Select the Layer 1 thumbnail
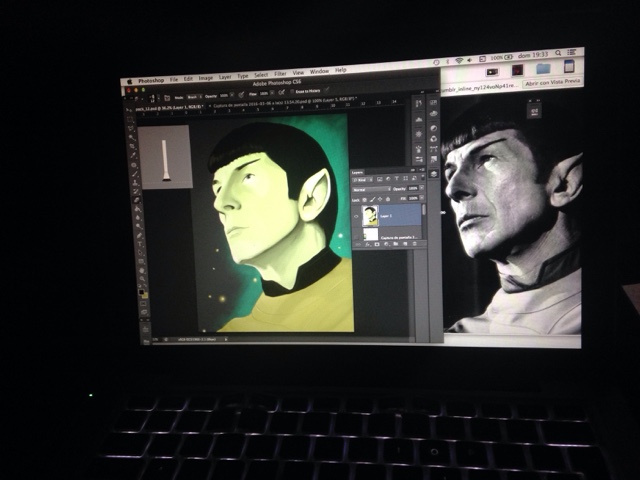 pos(370,216)
